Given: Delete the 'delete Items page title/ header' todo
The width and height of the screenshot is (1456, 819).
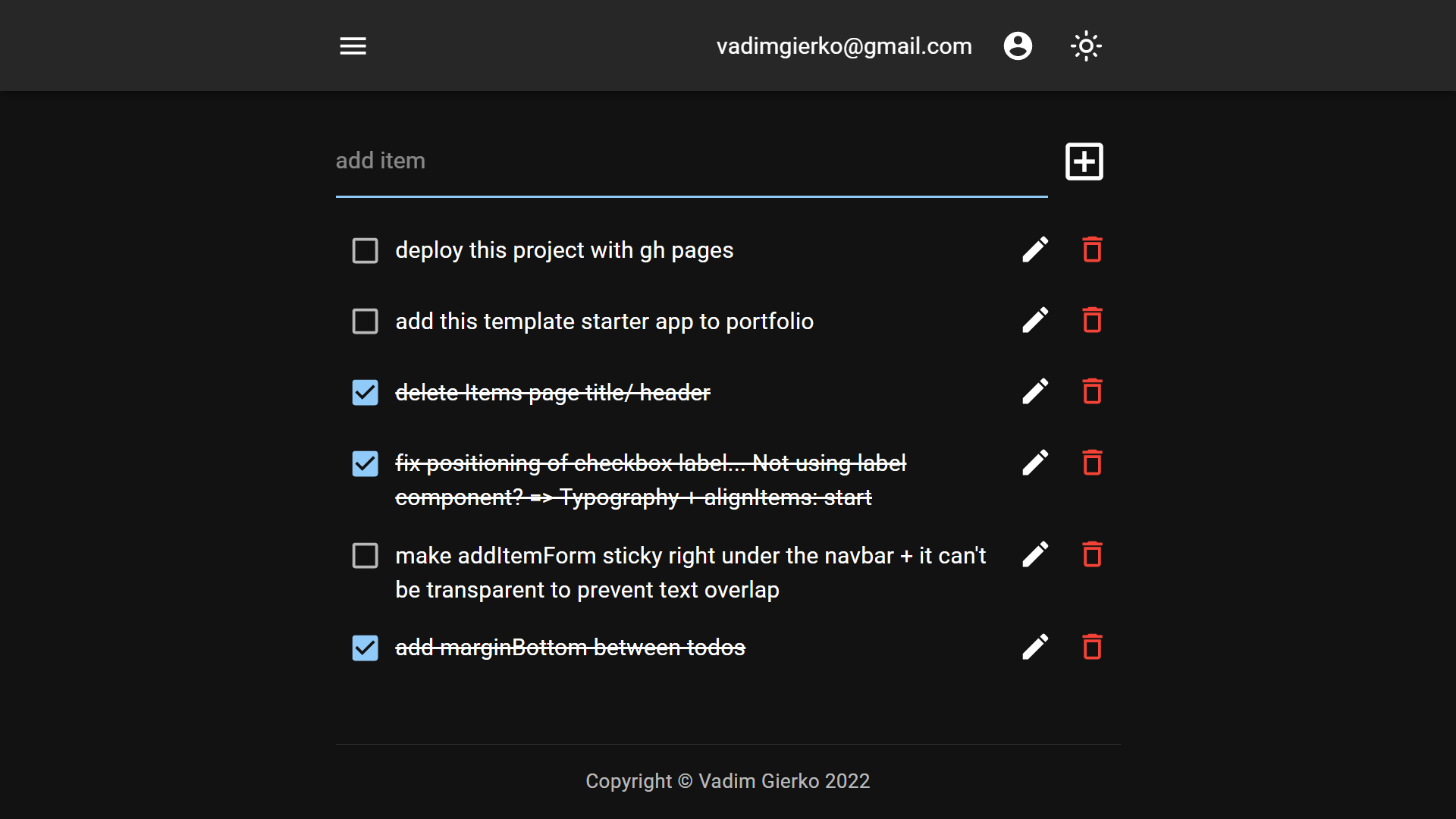Looking at the screenshot, I should 1092,392.
